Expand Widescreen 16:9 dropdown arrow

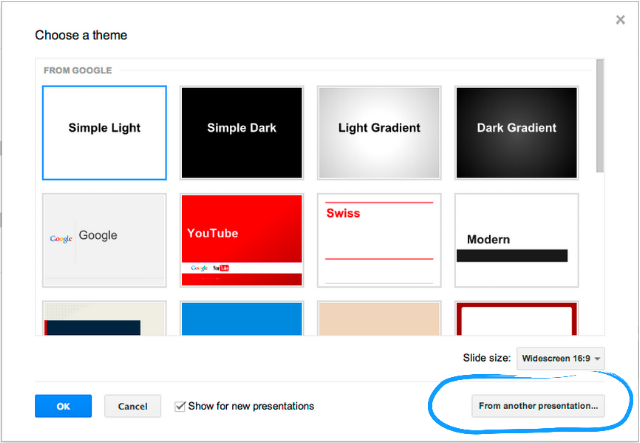[597, 359]
